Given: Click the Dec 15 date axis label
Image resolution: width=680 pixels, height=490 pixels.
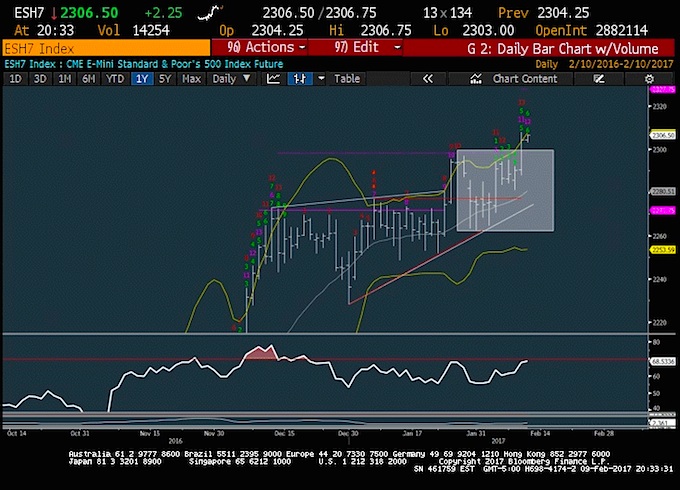Looking at the screenshot, I should click(x=284, y=433).
